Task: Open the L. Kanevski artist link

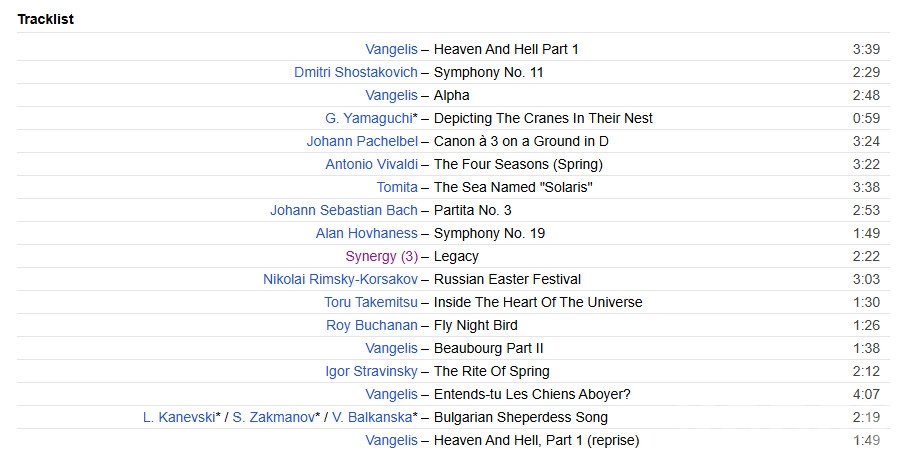Action: coord(179,417)
